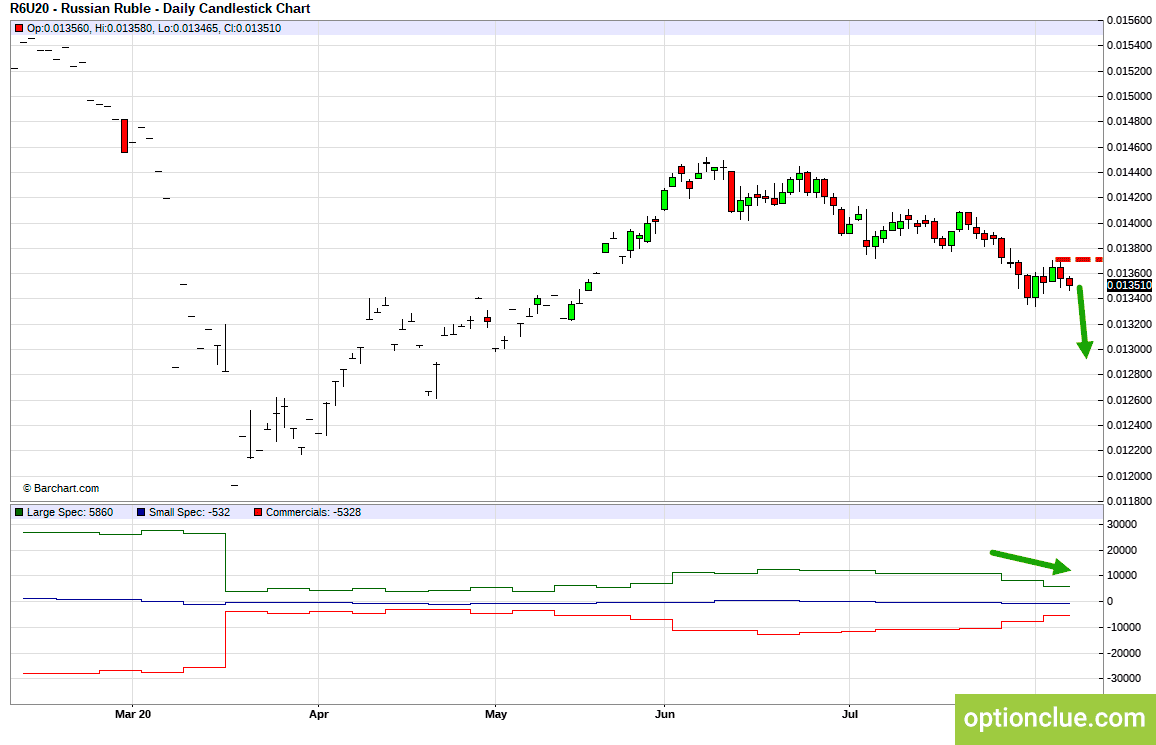
Task: Click the red dashed resistance line
Action: (x=1079, y=259)
